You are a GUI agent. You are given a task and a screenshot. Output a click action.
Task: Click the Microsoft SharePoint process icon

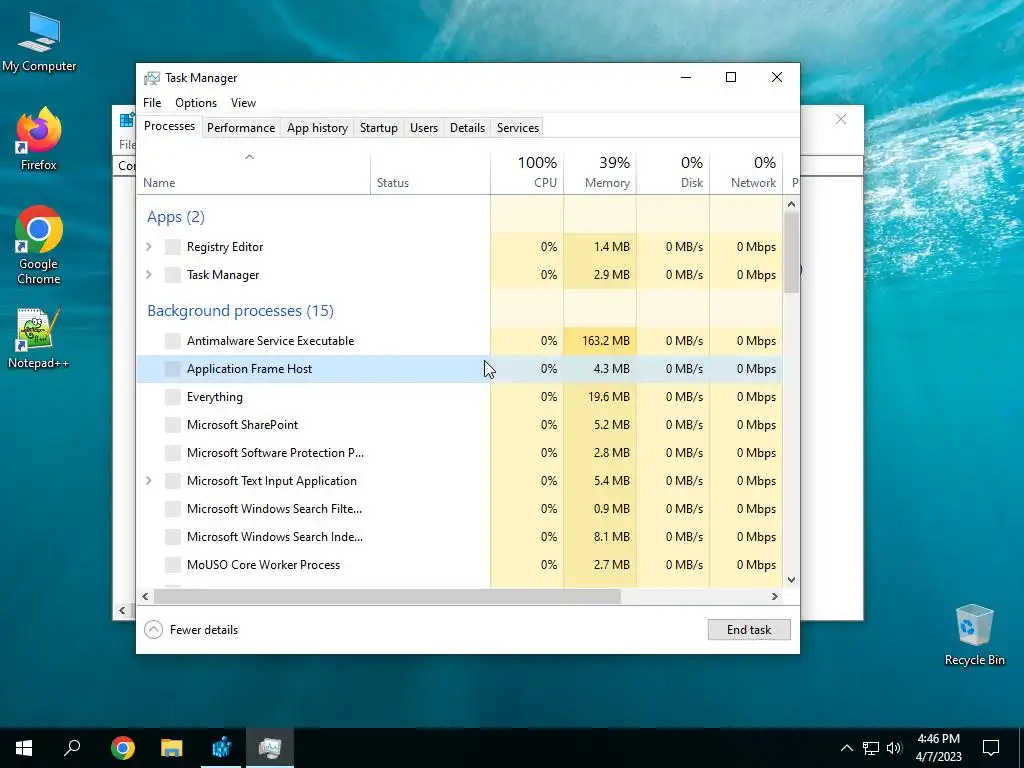(172, 425)
